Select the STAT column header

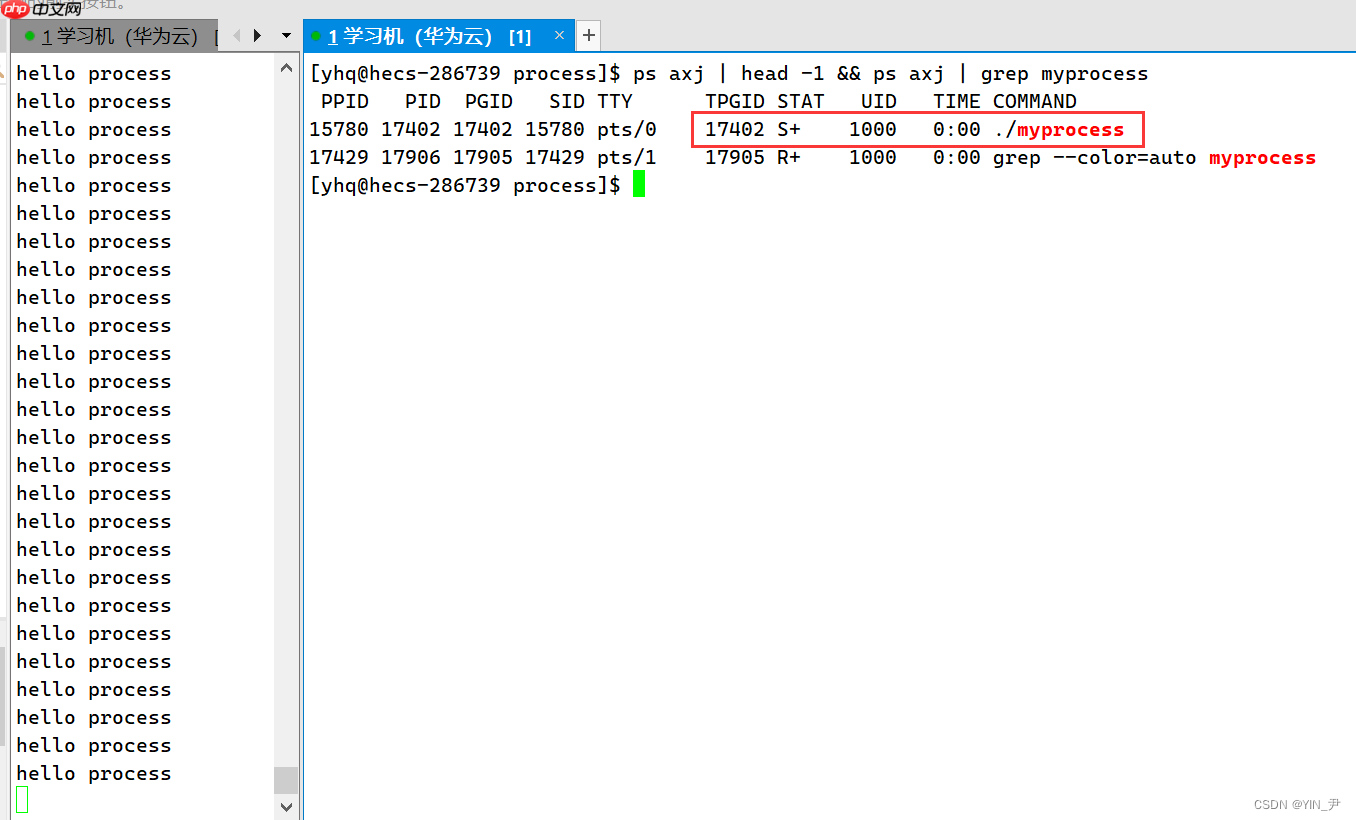[x=801, y=101]
